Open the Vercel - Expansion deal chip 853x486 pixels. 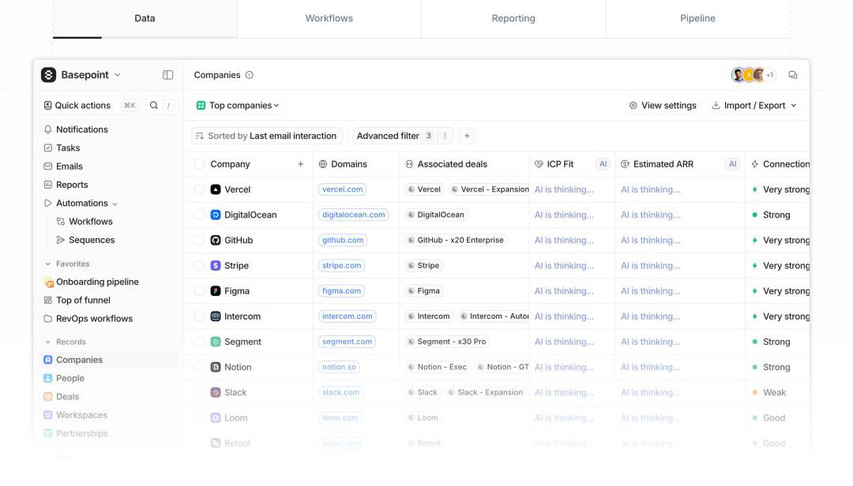click(x=490, y=189)
